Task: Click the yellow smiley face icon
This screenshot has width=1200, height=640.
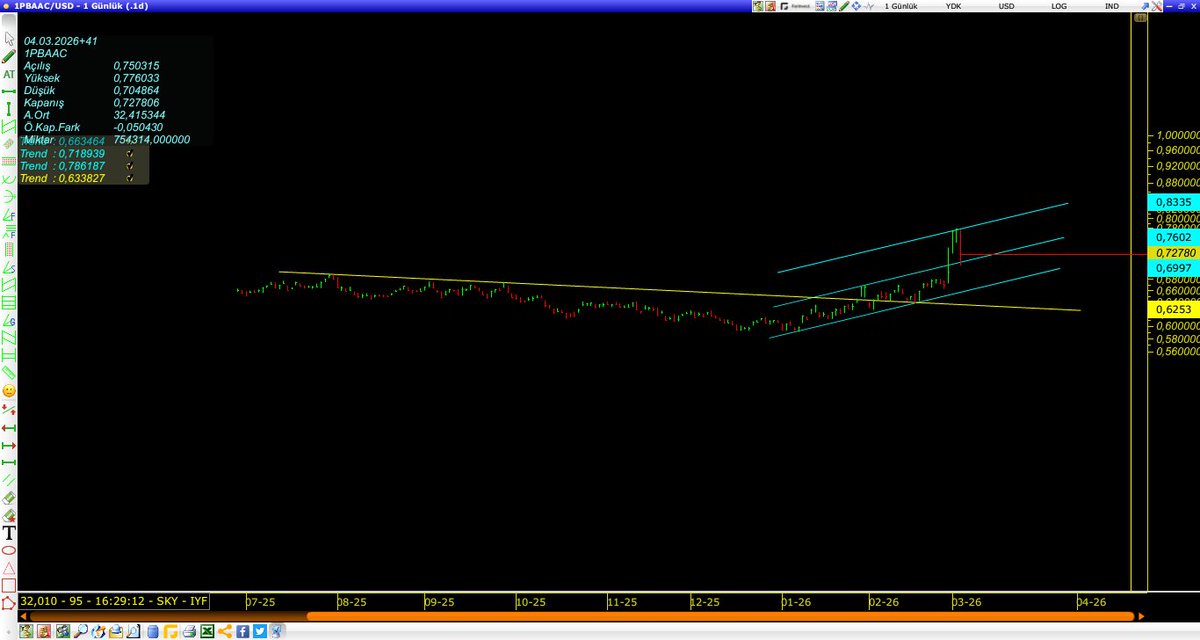Action: tap(9, 390)
